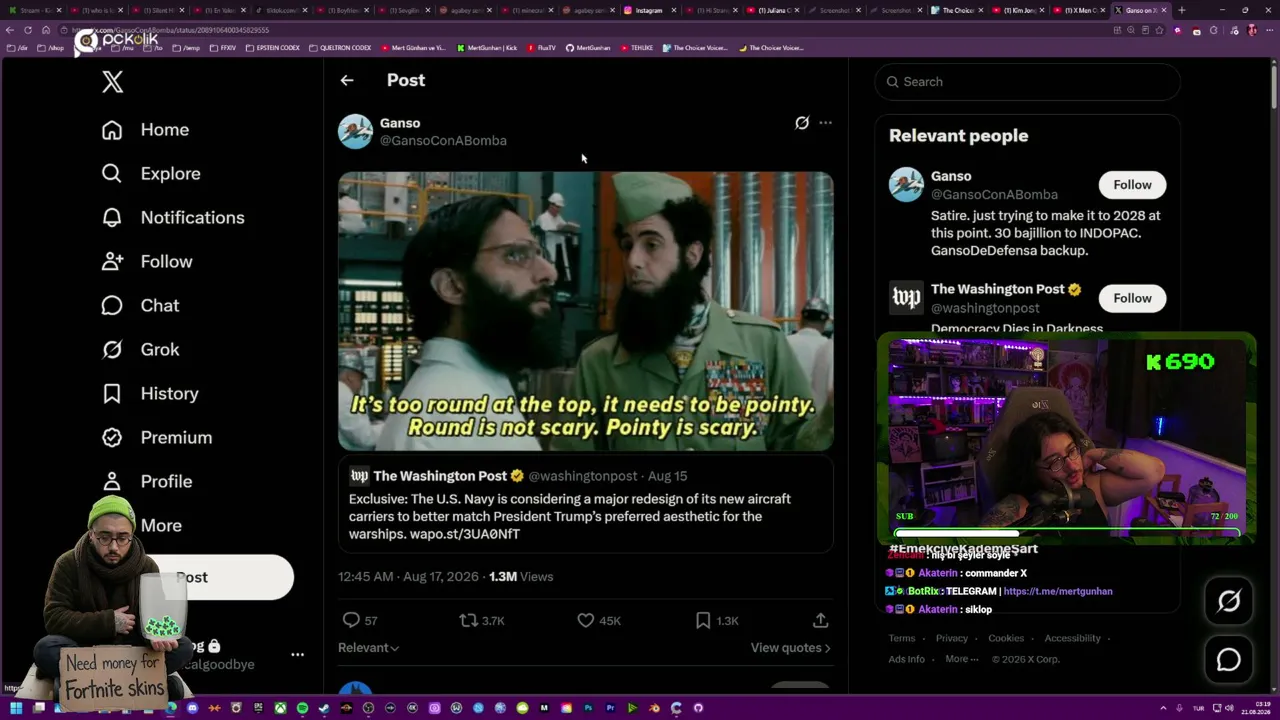1280x720 pixels.
Task: Open Xbox app from the taskbar
Action: (280, 708)
